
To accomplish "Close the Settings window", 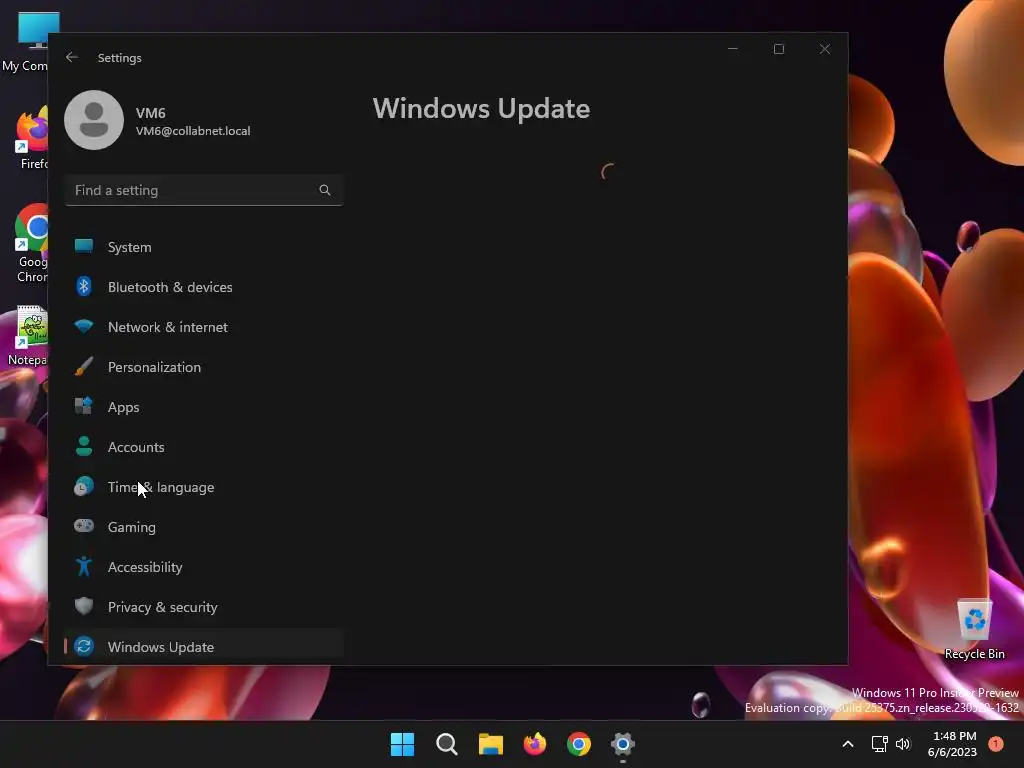I will click(x=825, y=49).
